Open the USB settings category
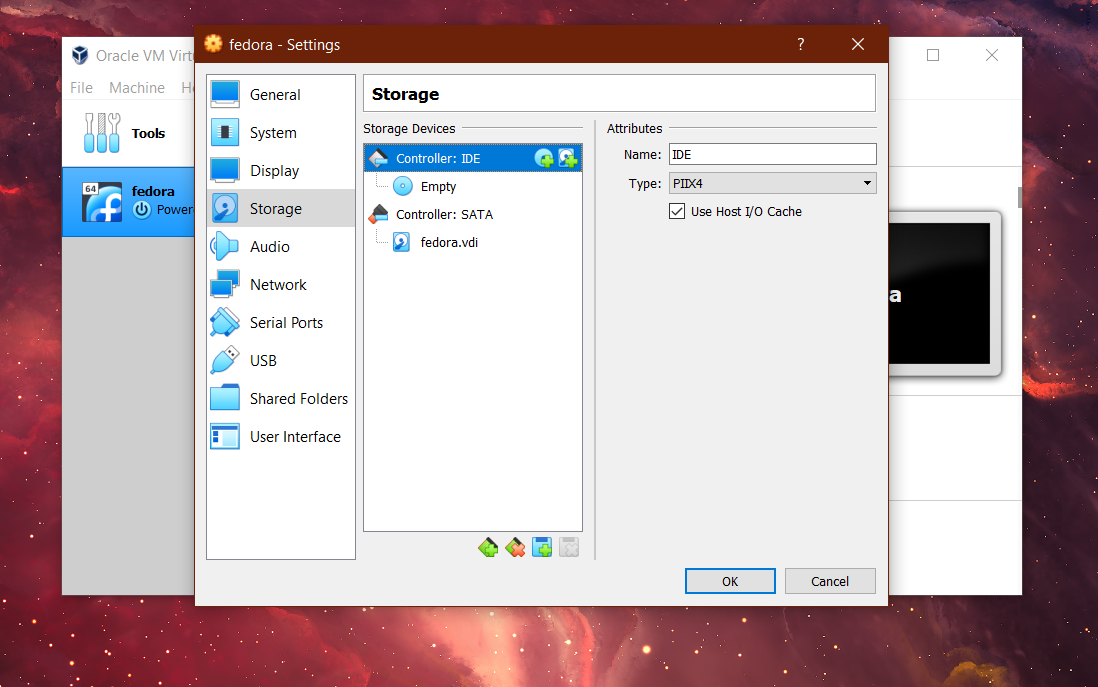 click(281, 360)
